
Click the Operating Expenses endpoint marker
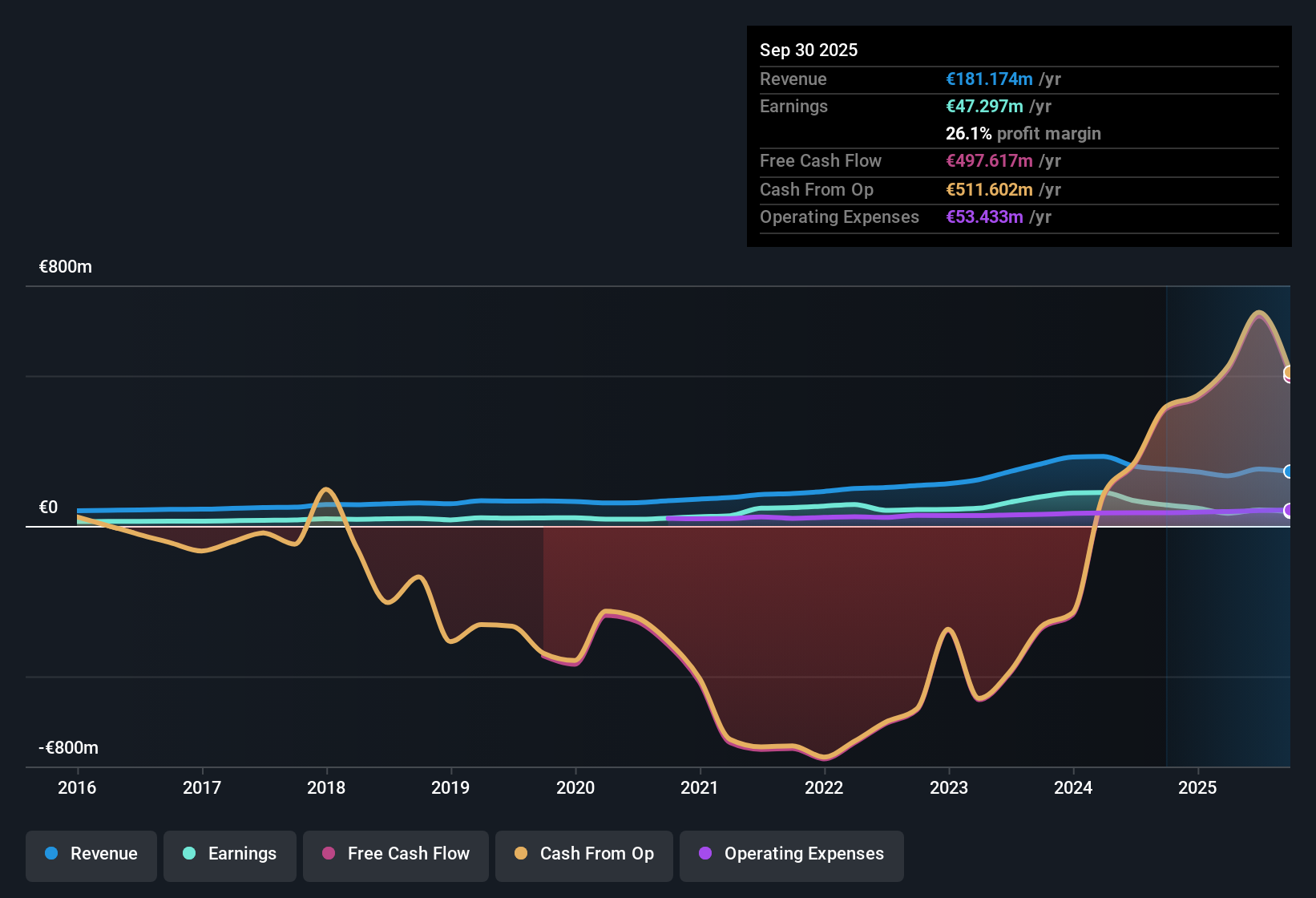(x=1288, y=511)
